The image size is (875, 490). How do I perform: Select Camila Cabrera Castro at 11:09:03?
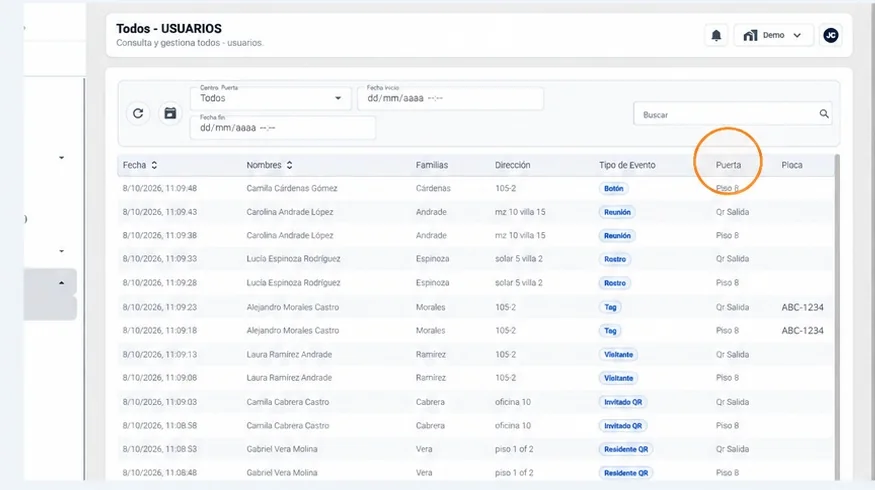287,402
